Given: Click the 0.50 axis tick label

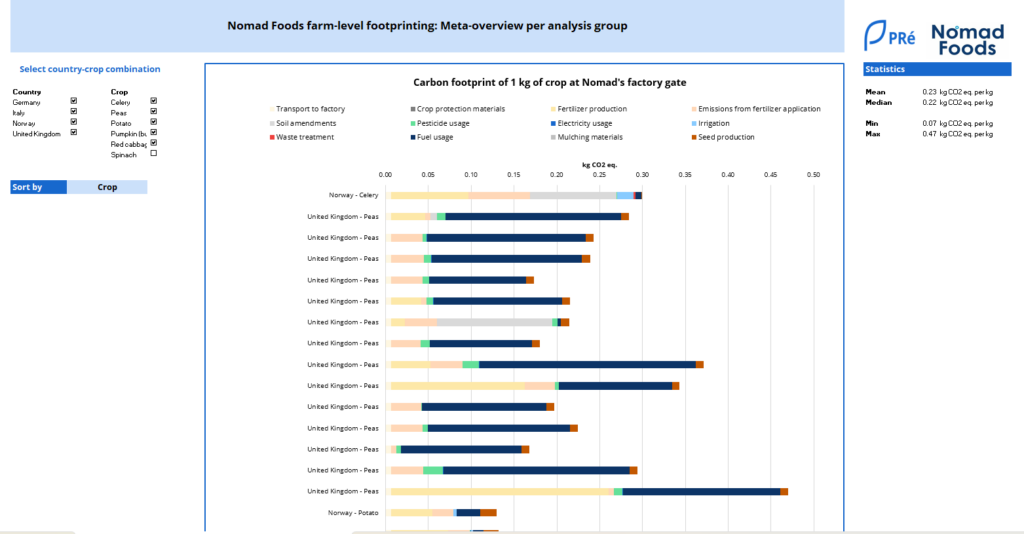Looking at the screenshot, I should point(813,175).
